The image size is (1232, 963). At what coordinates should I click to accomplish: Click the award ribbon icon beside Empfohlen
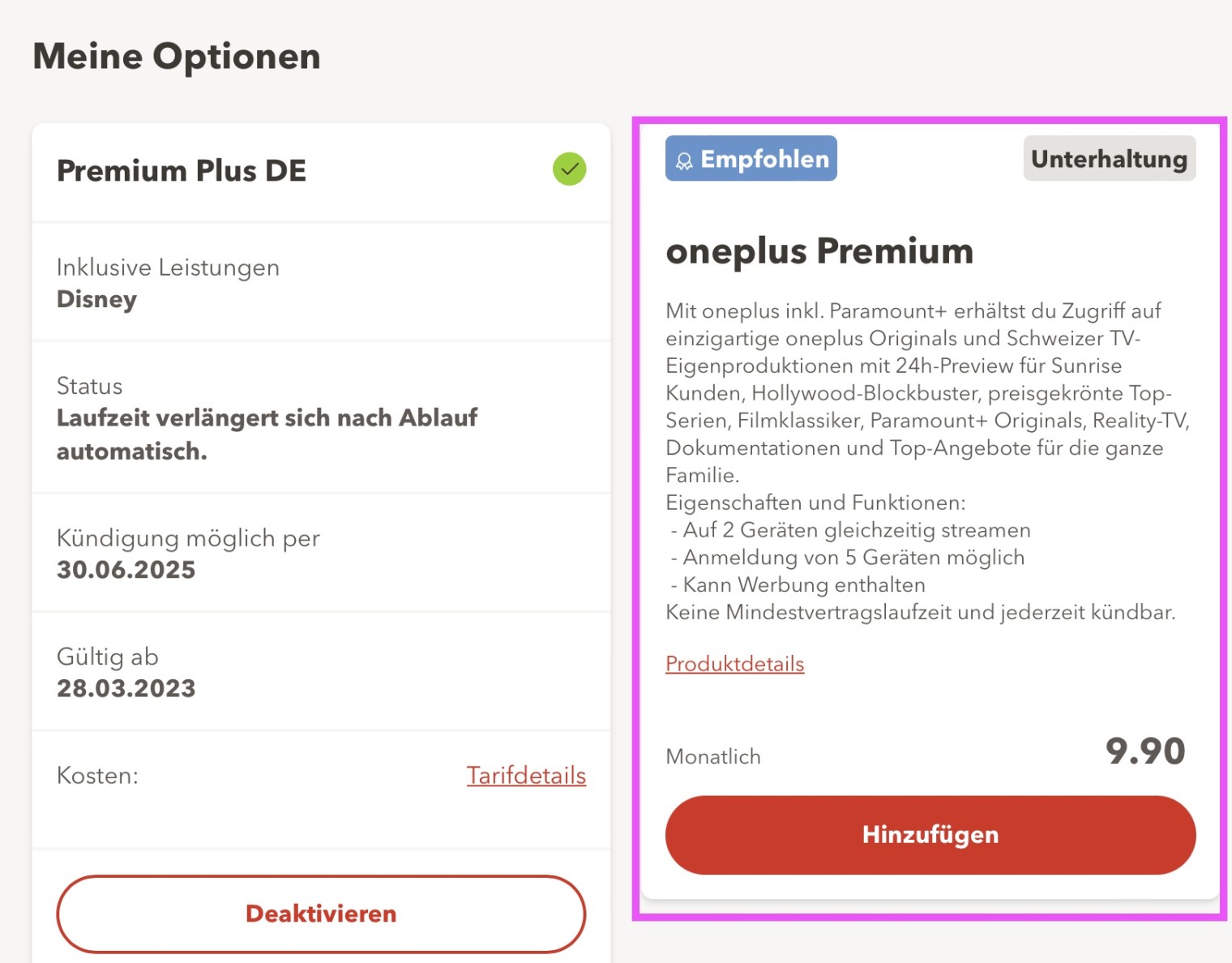684,160
